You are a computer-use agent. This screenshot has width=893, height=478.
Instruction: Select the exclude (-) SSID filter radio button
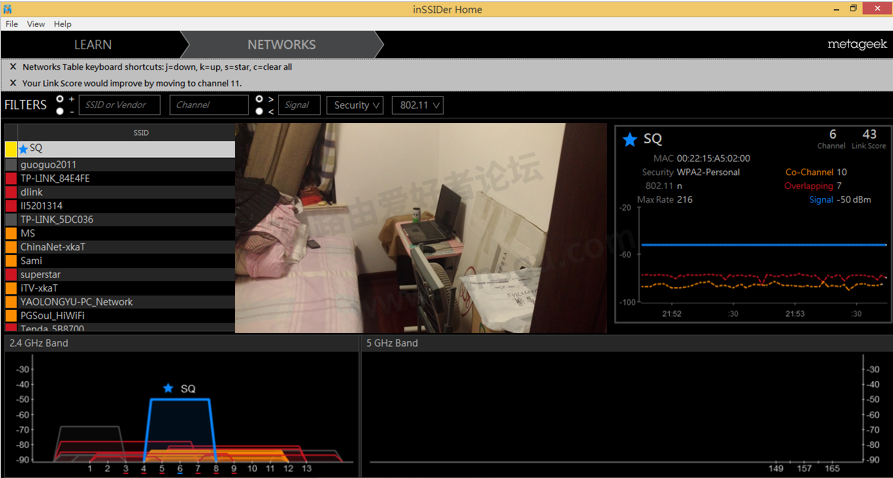(x=60, y=111)
